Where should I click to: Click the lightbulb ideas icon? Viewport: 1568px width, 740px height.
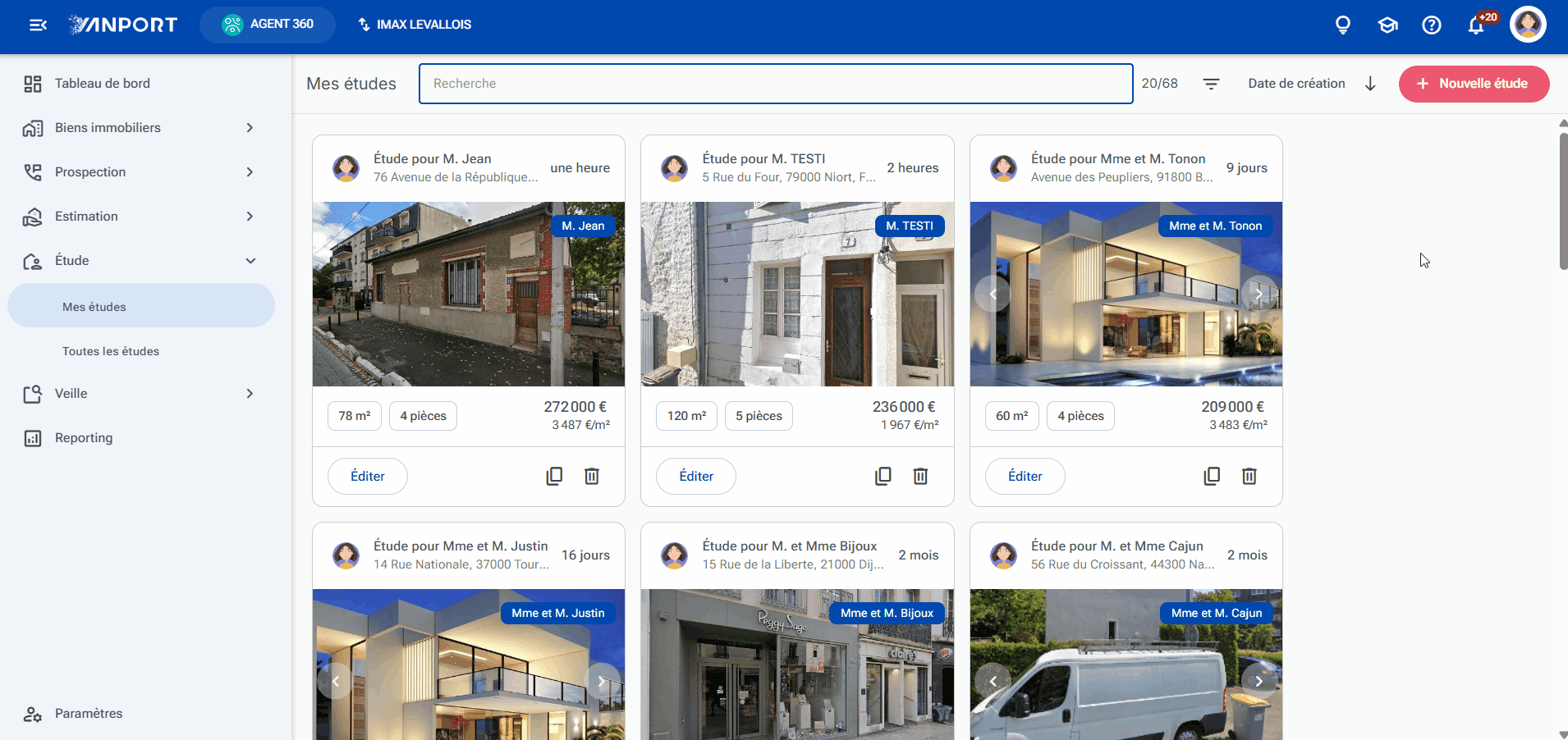1343,25
